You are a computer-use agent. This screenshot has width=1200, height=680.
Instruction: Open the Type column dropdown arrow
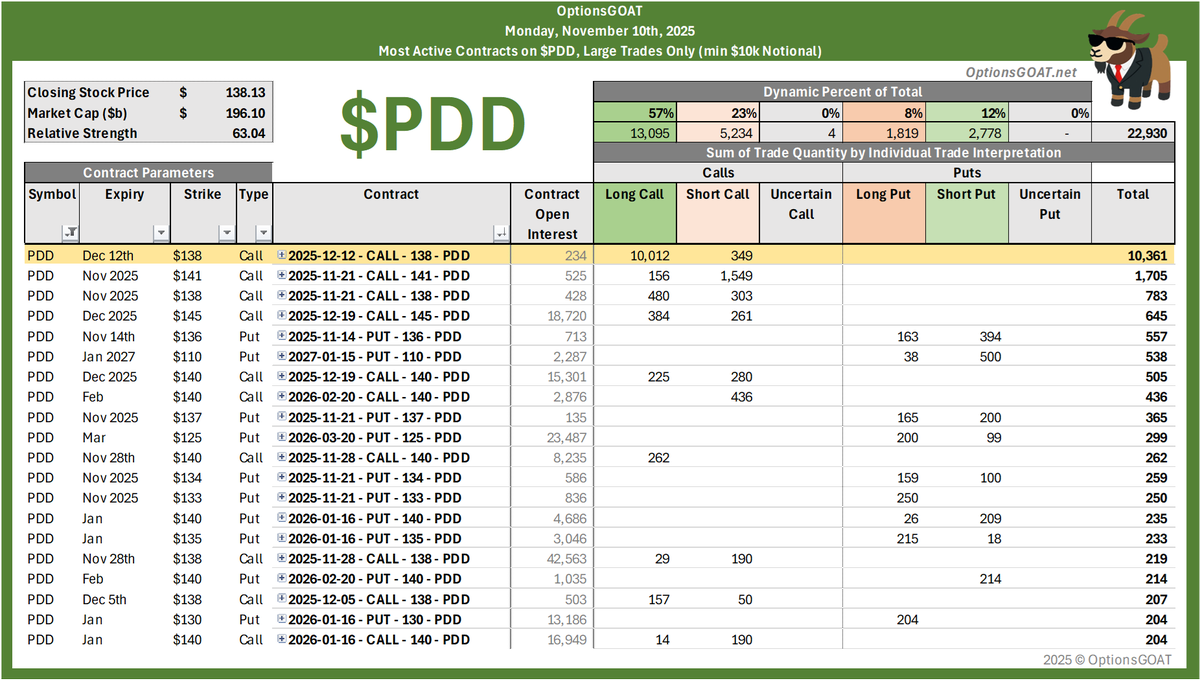pyautogui.click(x=263, y=233)
